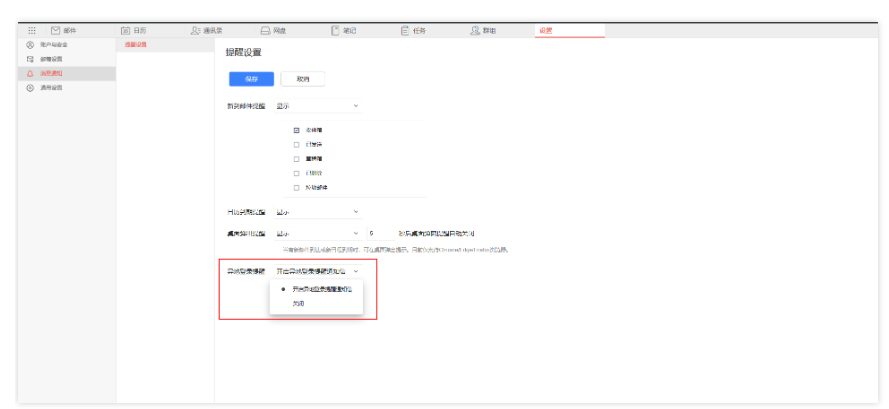The height and width of the screenshot is (409, 889).
Task: Open the 任务 tasks tab
Action: coord(413,31)
